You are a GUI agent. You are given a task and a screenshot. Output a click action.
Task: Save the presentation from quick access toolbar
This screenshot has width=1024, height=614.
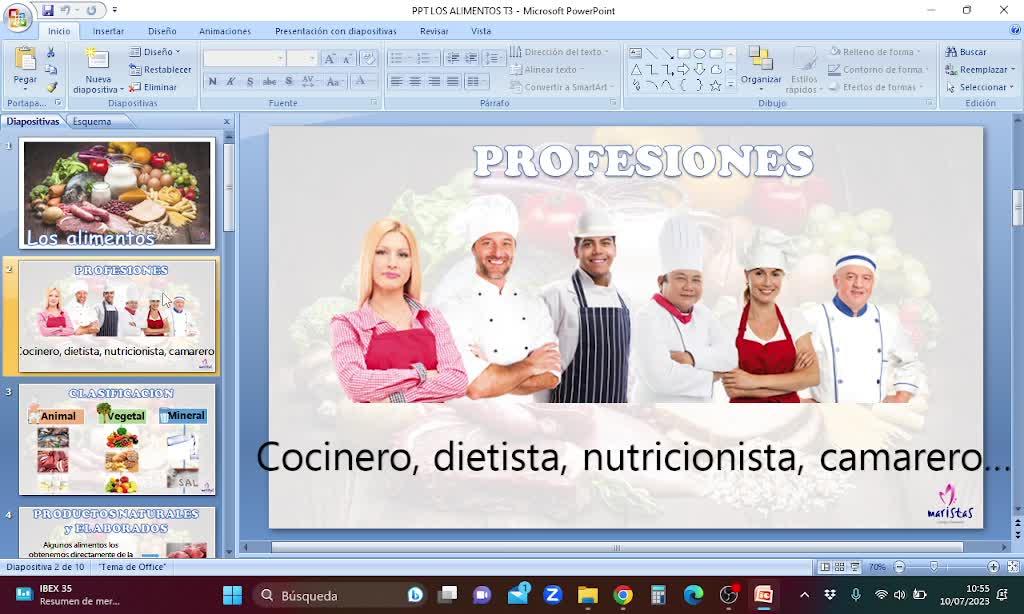coord(48,10)
